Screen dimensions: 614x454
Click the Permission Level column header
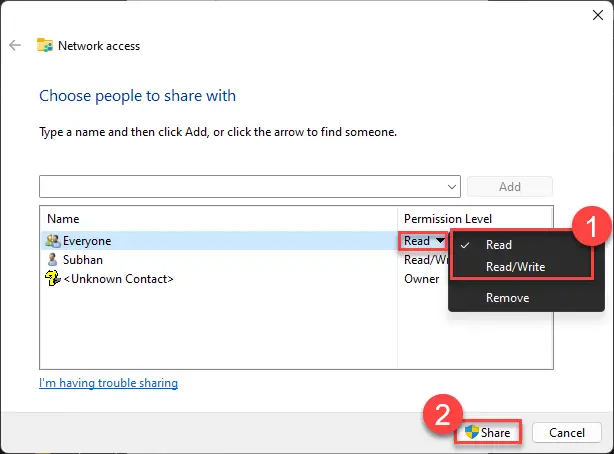(x=447, y=218)
